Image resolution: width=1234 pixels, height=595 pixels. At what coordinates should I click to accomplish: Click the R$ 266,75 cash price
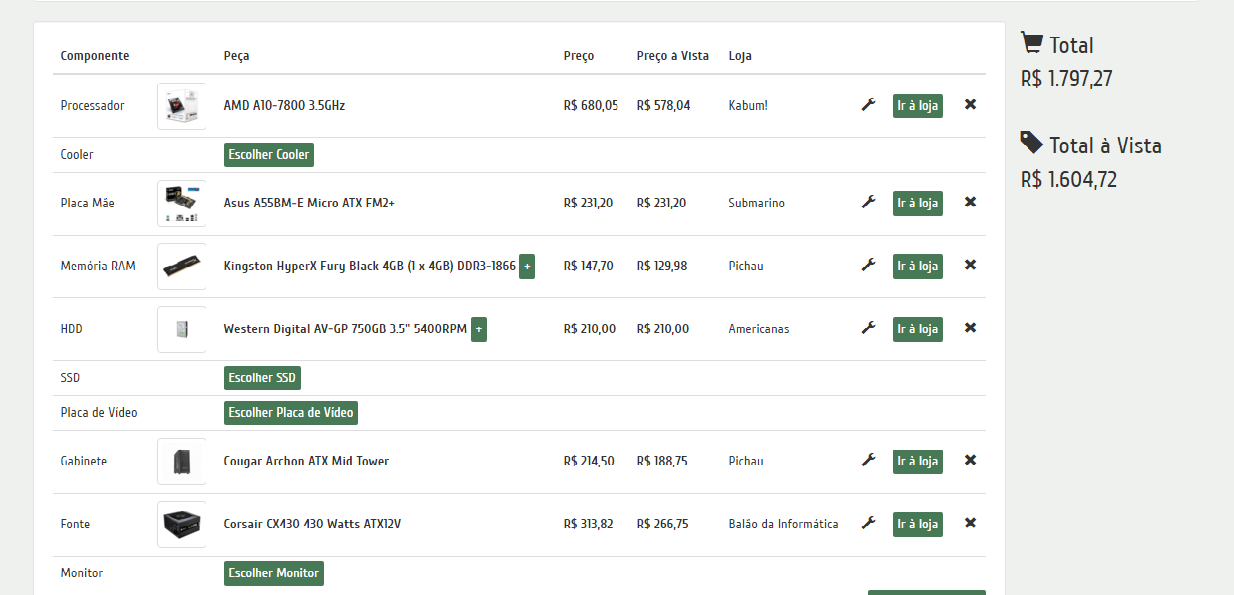663,524
